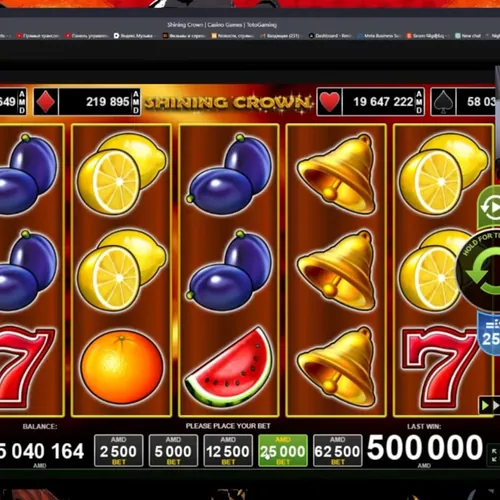Click the orange symbol on the second reel
Viewport: 500px width, 500px height.
(x=122, y=367)
